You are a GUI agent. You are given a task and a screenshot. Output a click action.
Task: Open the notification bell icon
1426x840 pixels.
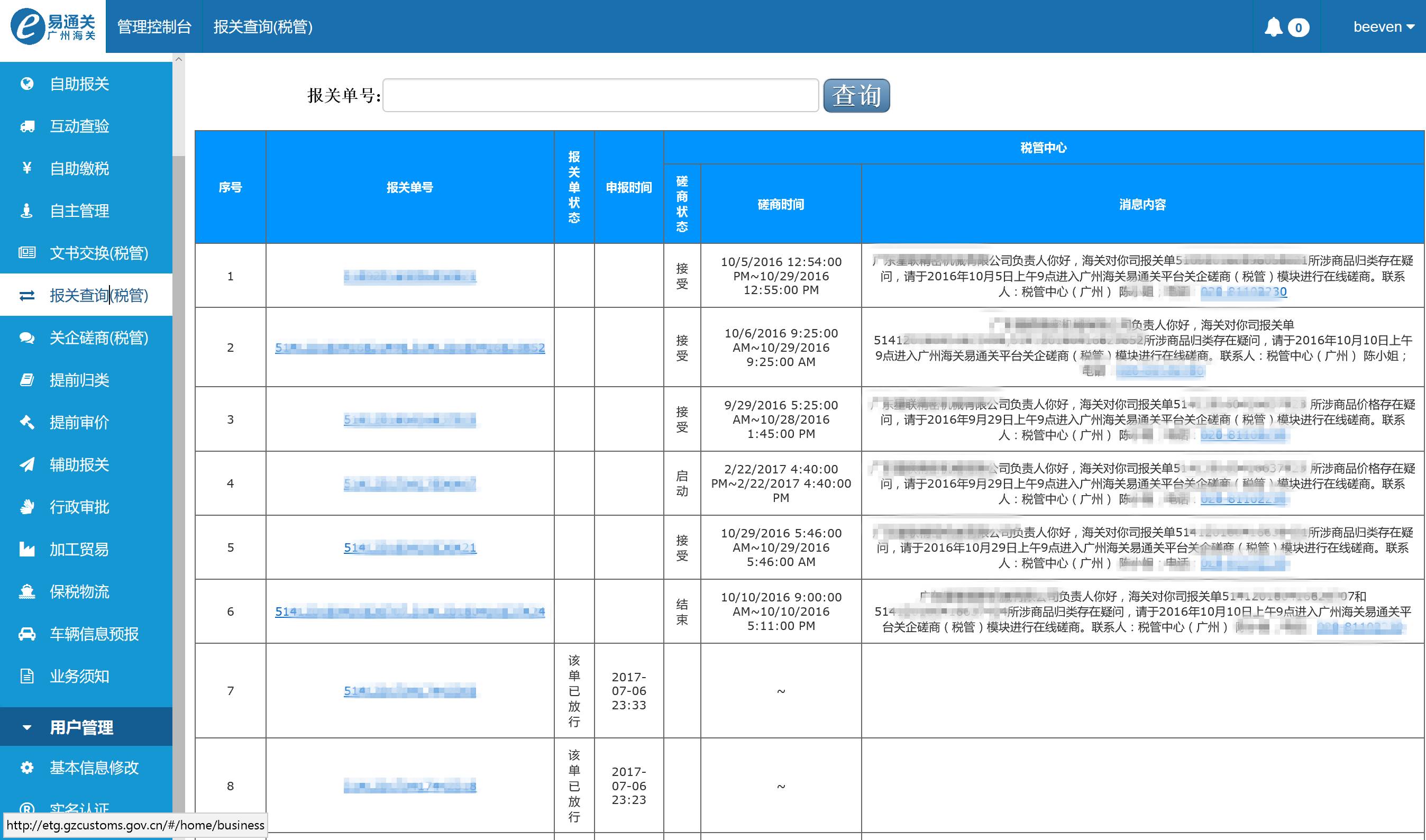(1273, 26)
